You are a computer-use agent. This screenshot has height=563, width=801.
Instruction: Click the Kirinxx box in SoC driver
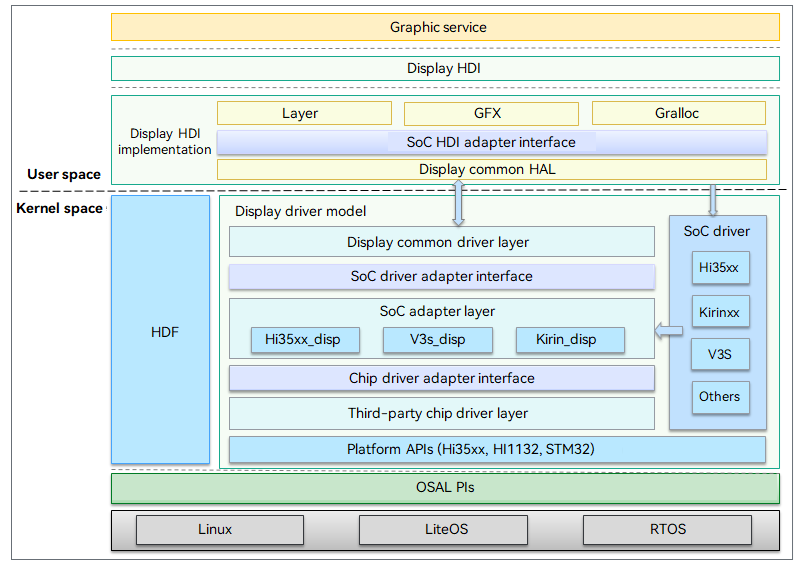(x=720, y=312)
